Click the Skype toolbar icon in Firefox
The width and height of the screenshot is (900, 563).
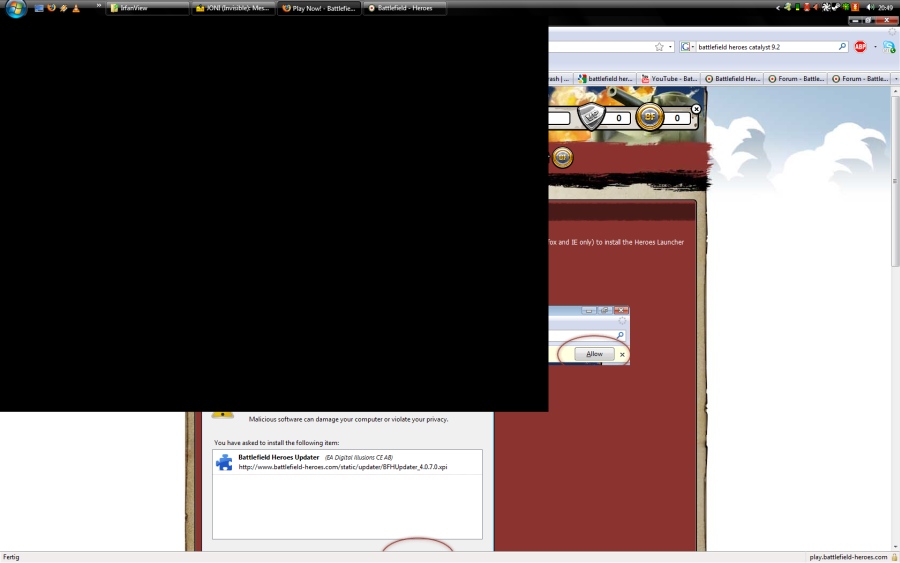point(889,47)
